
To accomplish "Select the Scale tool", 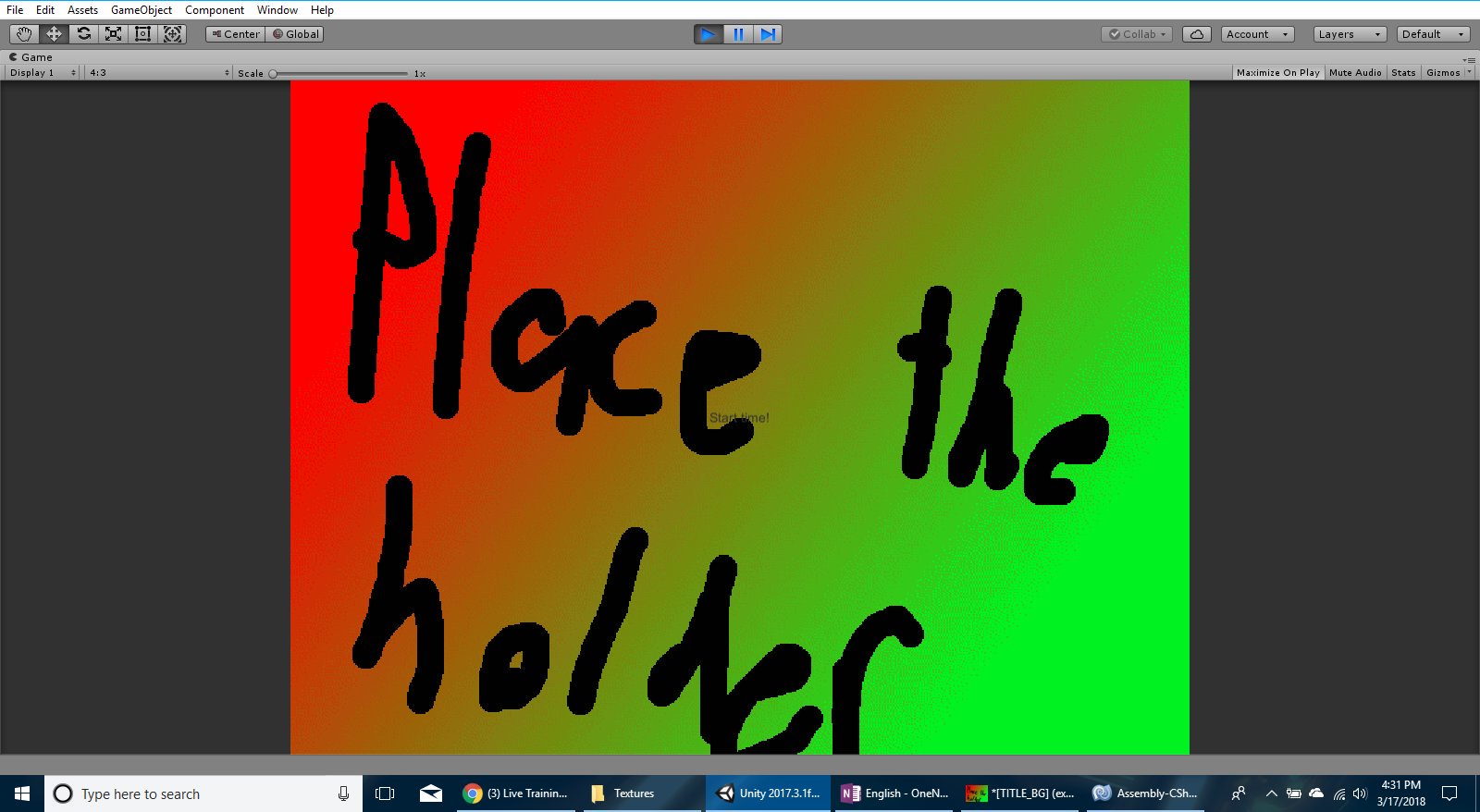I will pyautogui.click(x=113, y=34).
